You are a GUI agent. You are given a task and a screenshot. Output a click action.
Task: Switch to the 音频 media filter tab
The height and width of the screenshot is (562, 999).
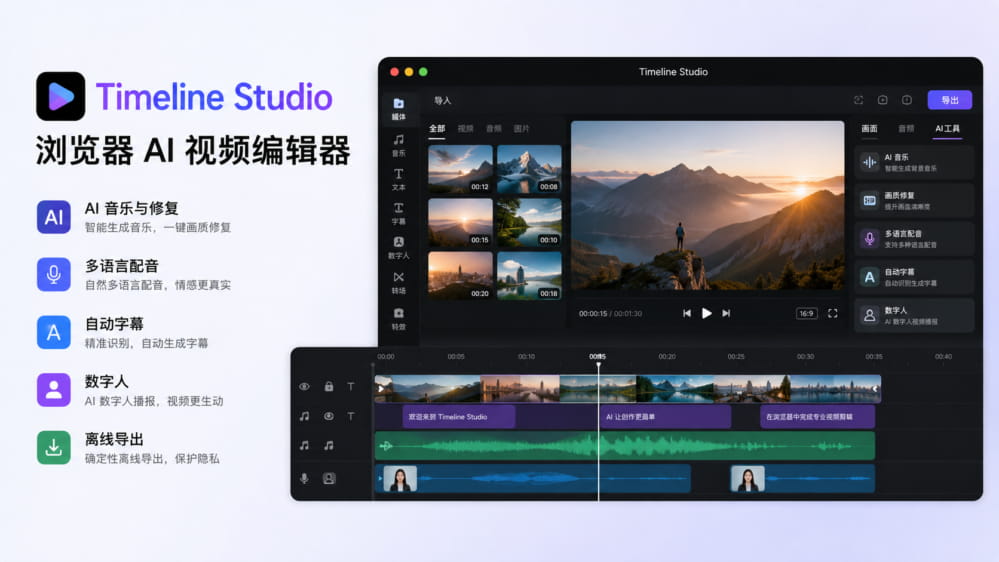point(494,129)
